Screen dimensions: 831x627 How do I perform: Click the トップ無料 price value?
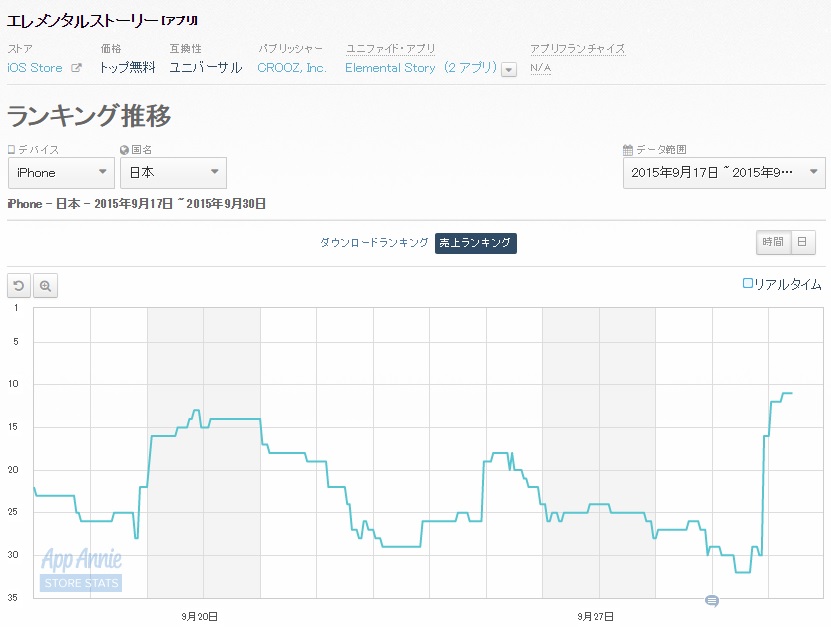pyautogui.click(x=128, y=68)
